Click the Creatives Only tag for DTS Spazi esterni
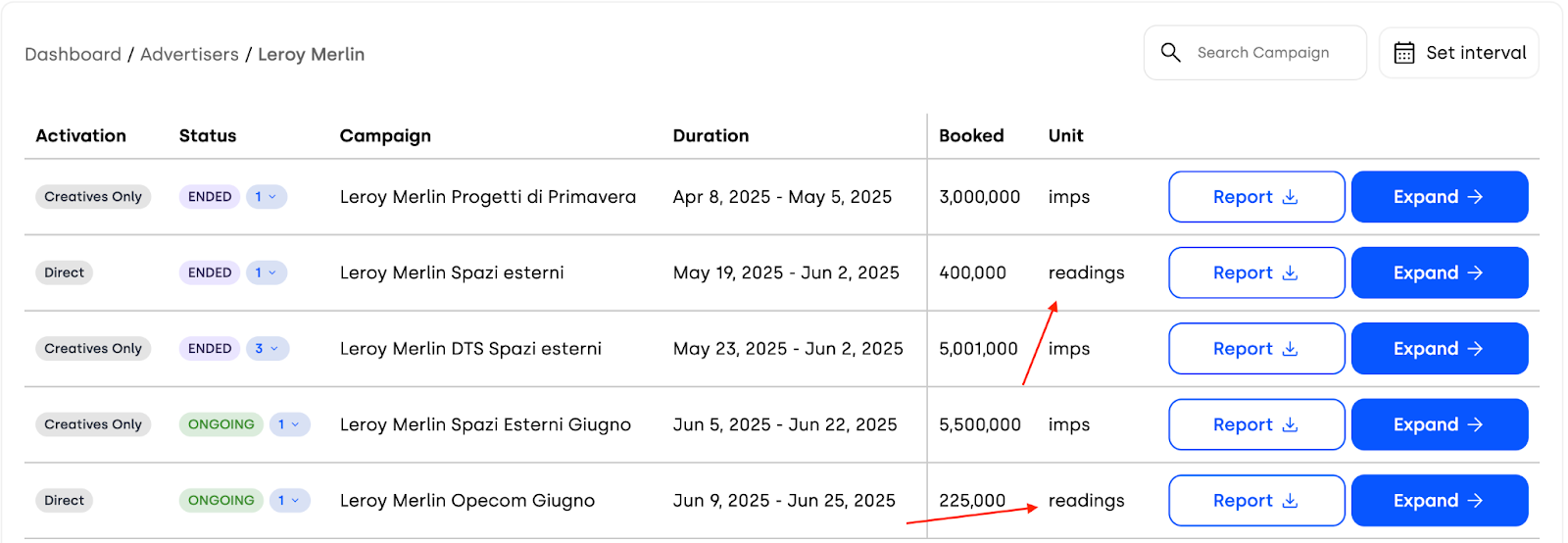The width and height of the screenshot is (1568, 543). click(93, 349)
